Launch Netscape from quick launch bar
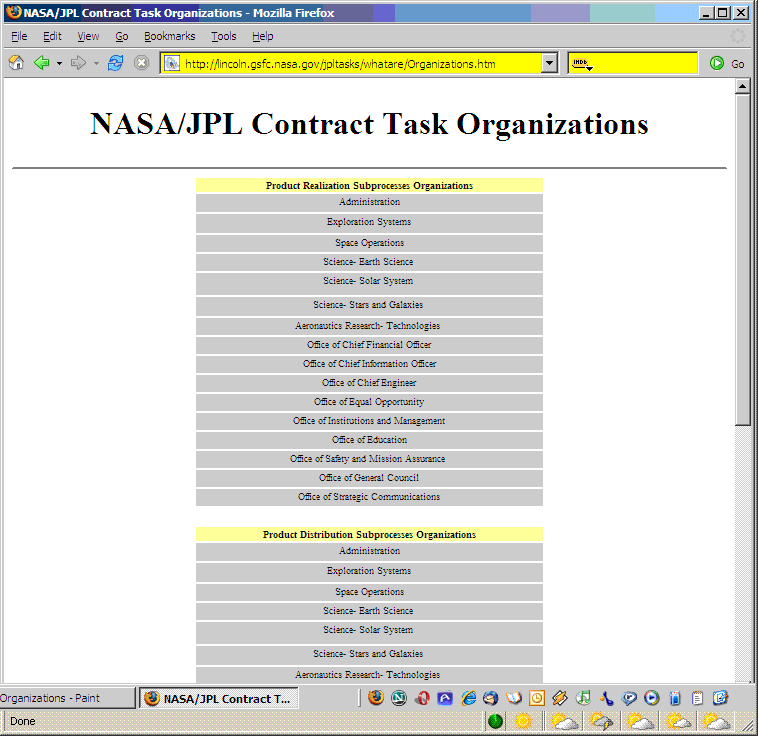Viewport: 758px width, 736px height. pyautogui.click(x=398, y=698)
